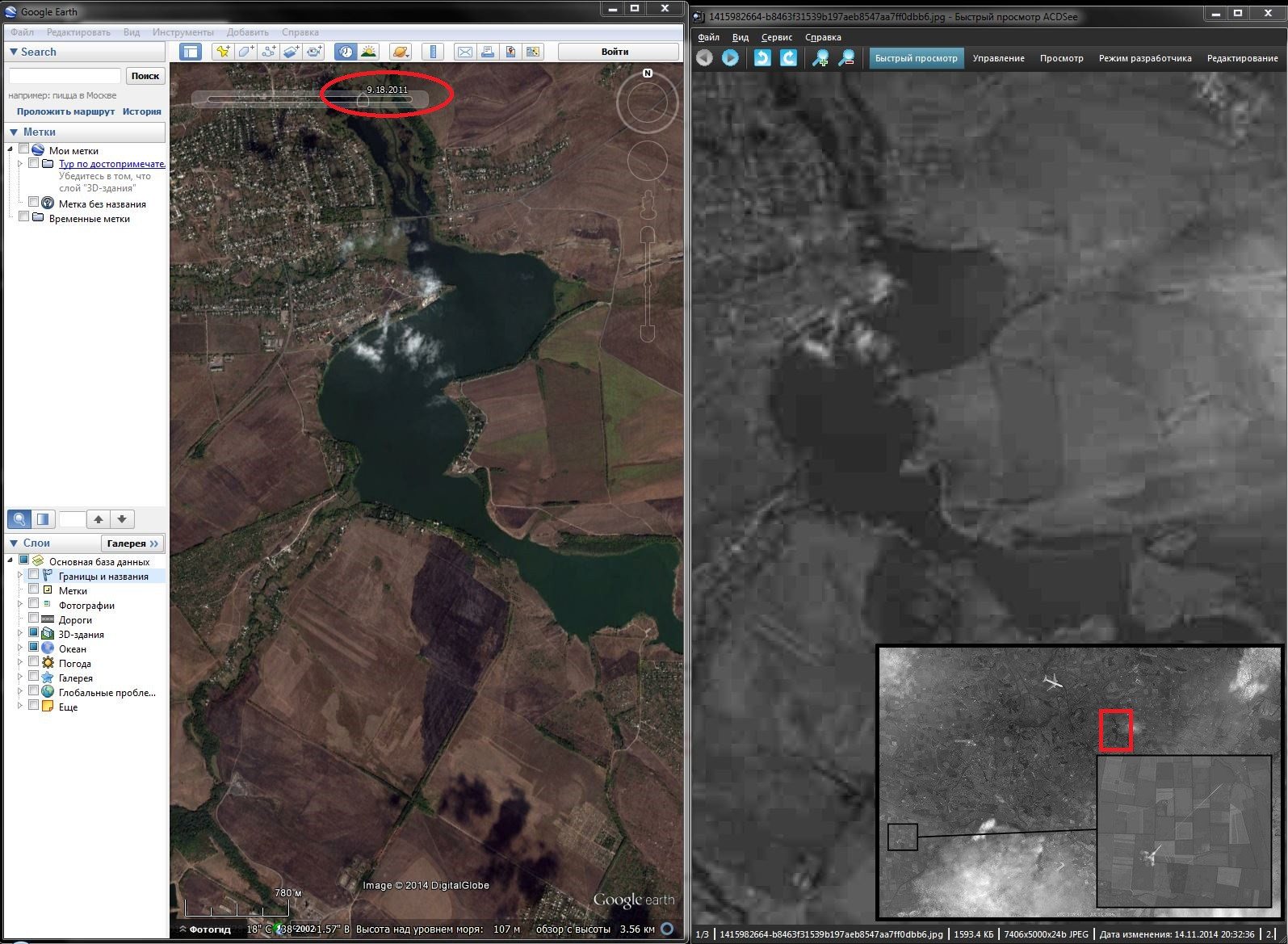The image size is (1288, 944).
Task: Click the Проложить маршрут link
Action: [65, 111]
